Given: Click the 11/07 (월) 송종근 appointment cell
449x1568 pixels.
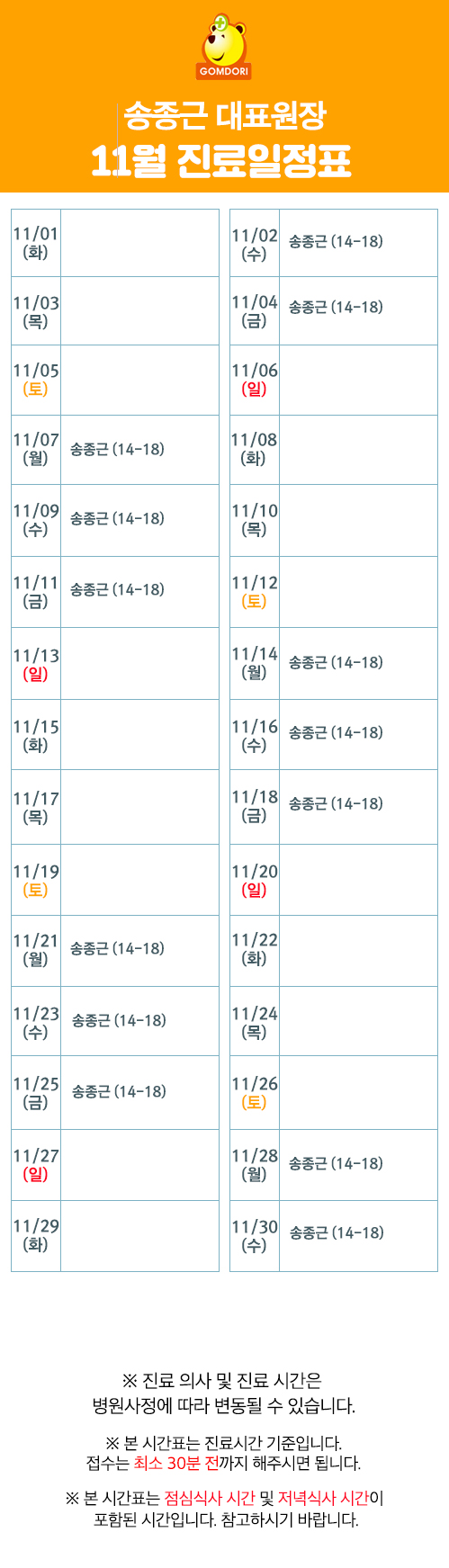Looking at the screenshot, I should (117, 448).
